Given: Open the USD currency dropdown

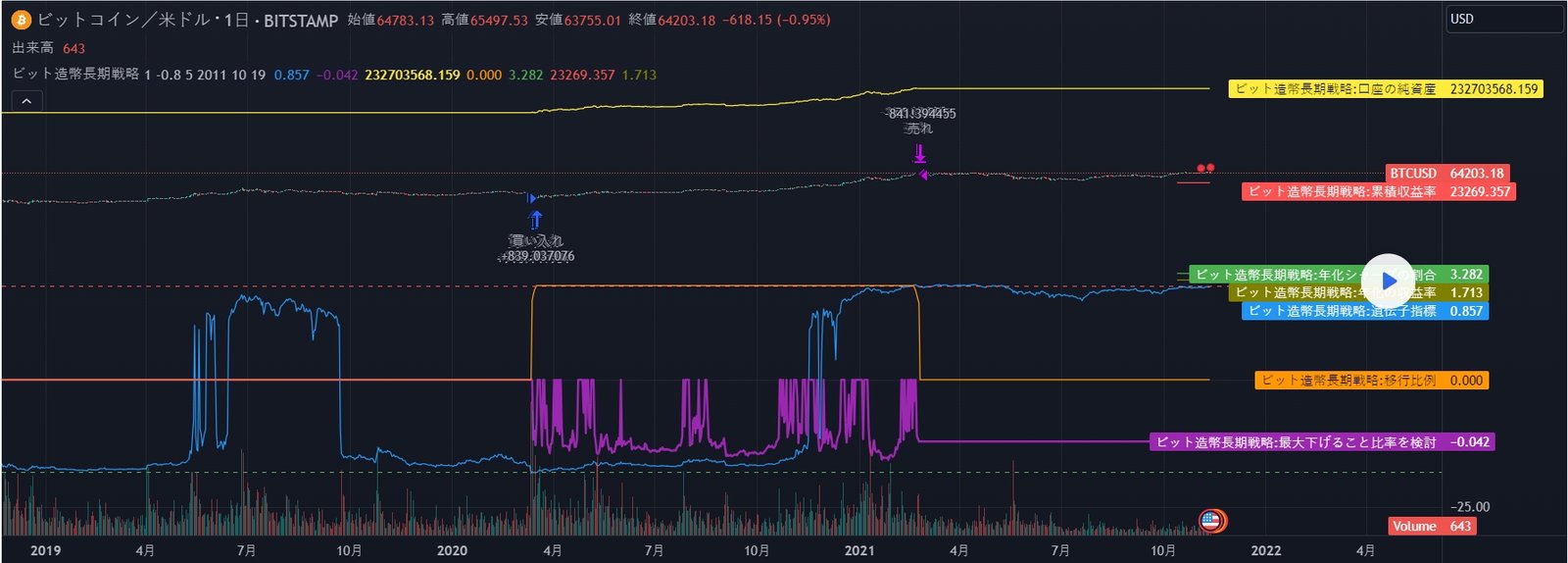Looking at the screenshot, I should coord(1503,19).
